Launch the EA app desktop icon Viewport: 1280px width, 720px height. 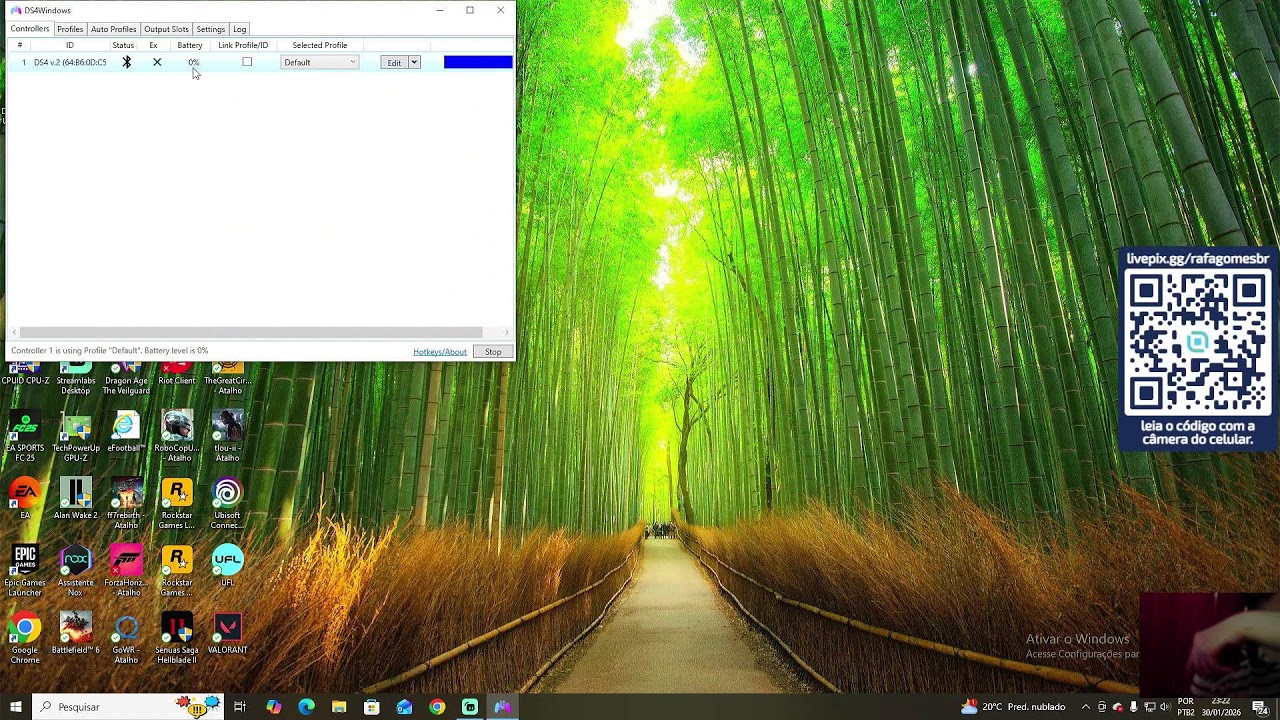pos(25,499)
